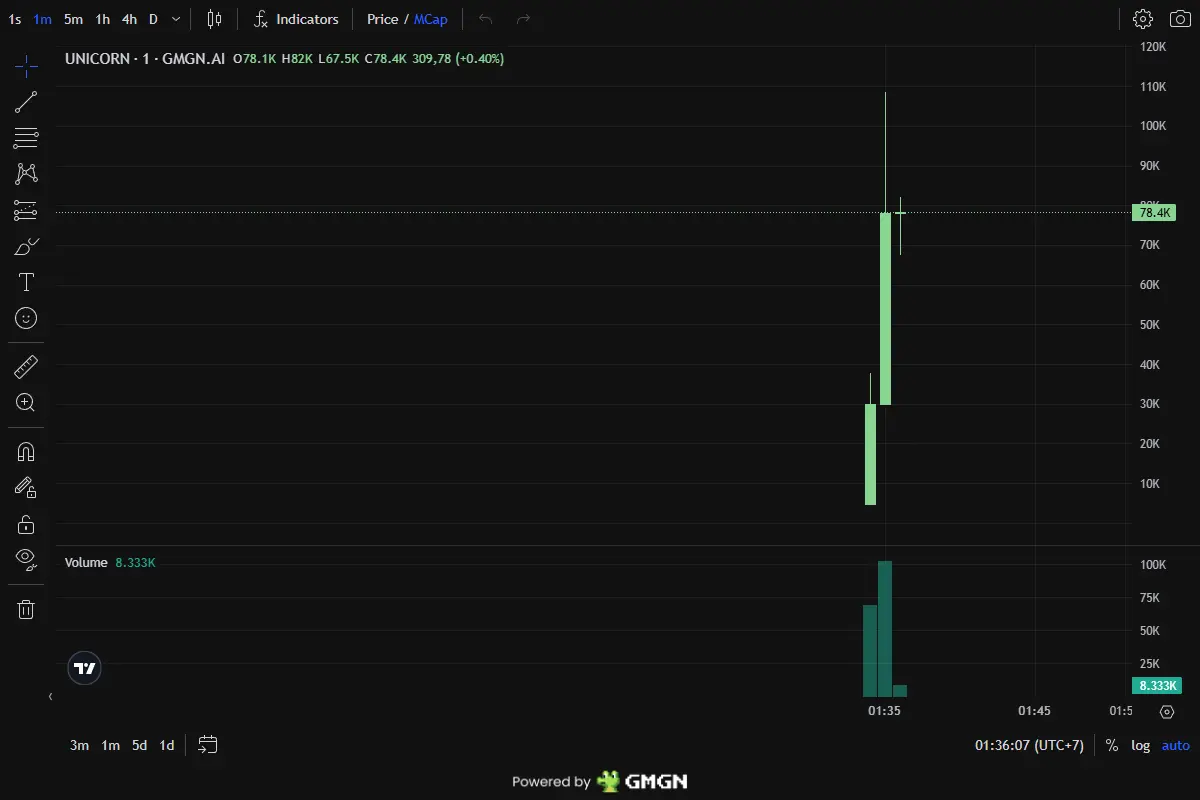This screenshot has width=1200, height=800.
Task: Switch to the 4h timeframe
Action: 129,19
